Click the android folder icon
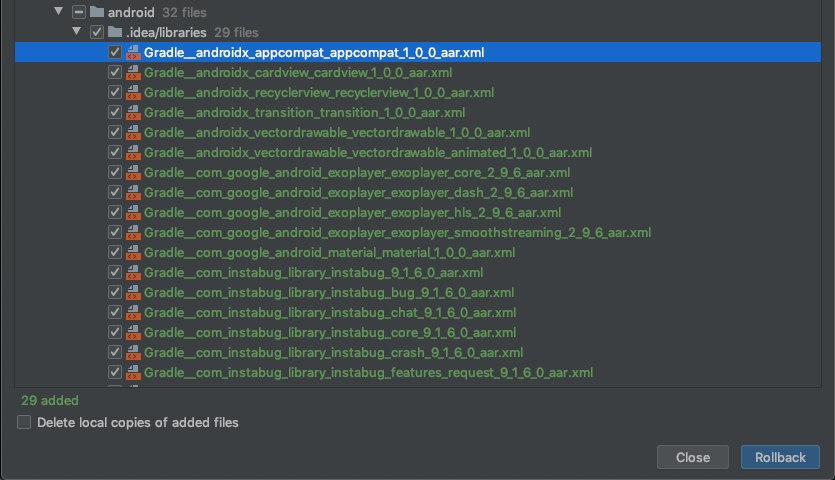 pos(96,13)
